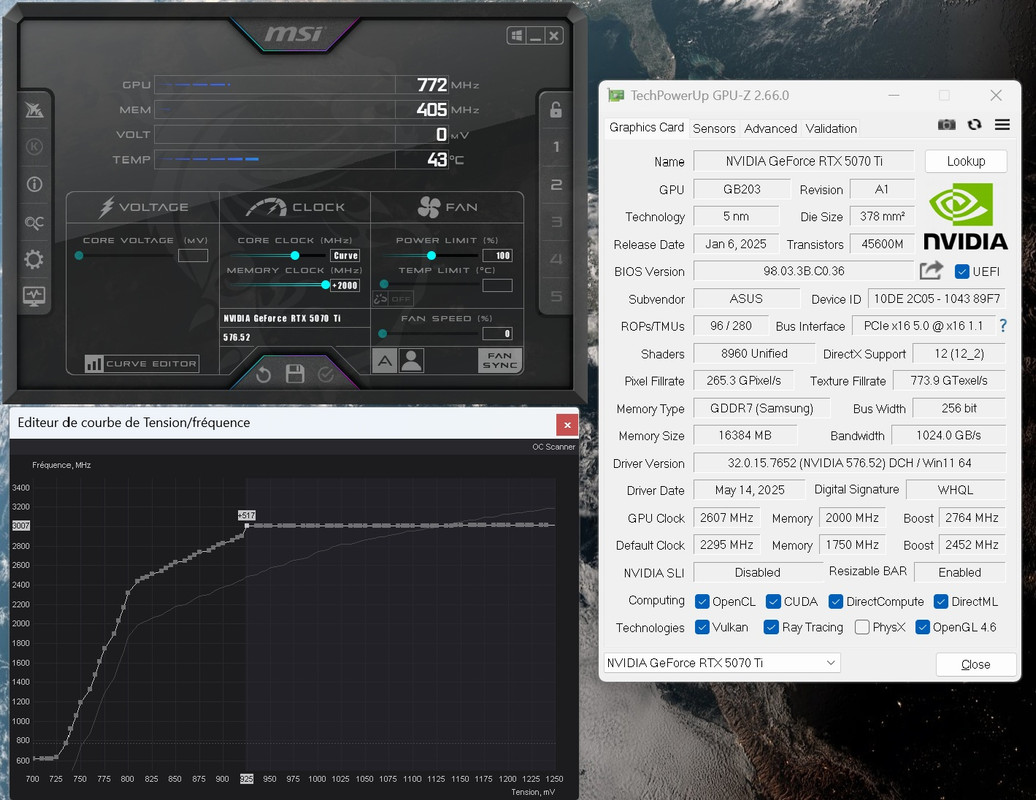Switch to Graphics Card tab in GPU-Z
The height and width of the screenshot is (800, 1036).
(x=646, y=127)
